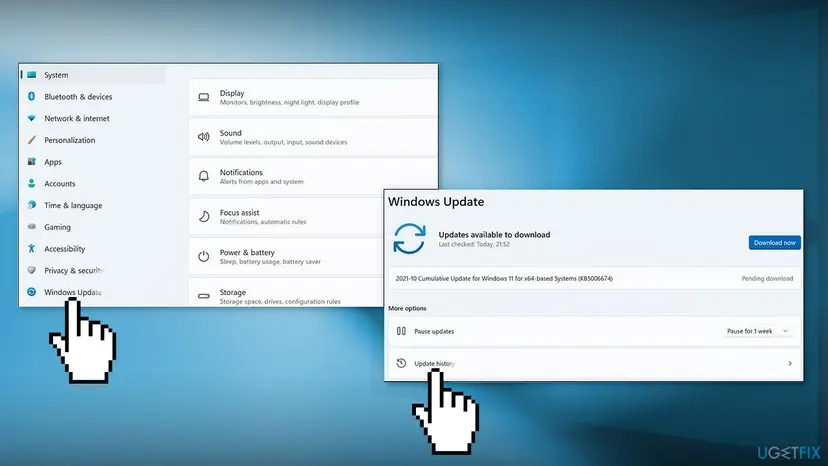Viewport: 828px width, 466px height.
Task: Click the Notifications bell icon
Action: pyautogui.click(x=204, y=176)
